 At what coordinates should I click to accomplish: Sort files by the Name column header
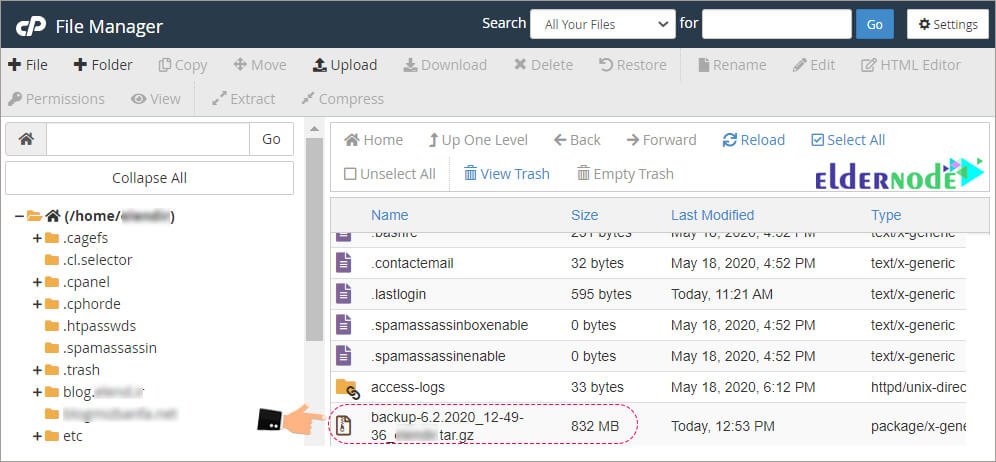389,215
